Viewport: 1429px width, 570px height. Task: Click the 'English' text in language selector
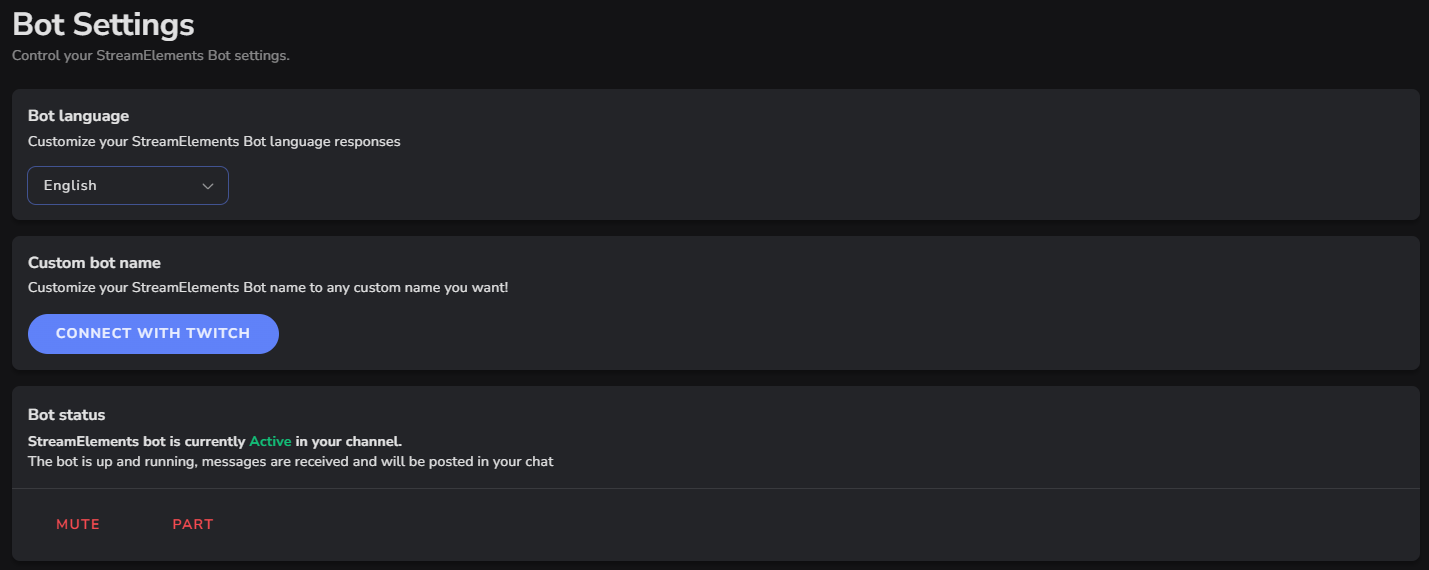click(70, 186)
